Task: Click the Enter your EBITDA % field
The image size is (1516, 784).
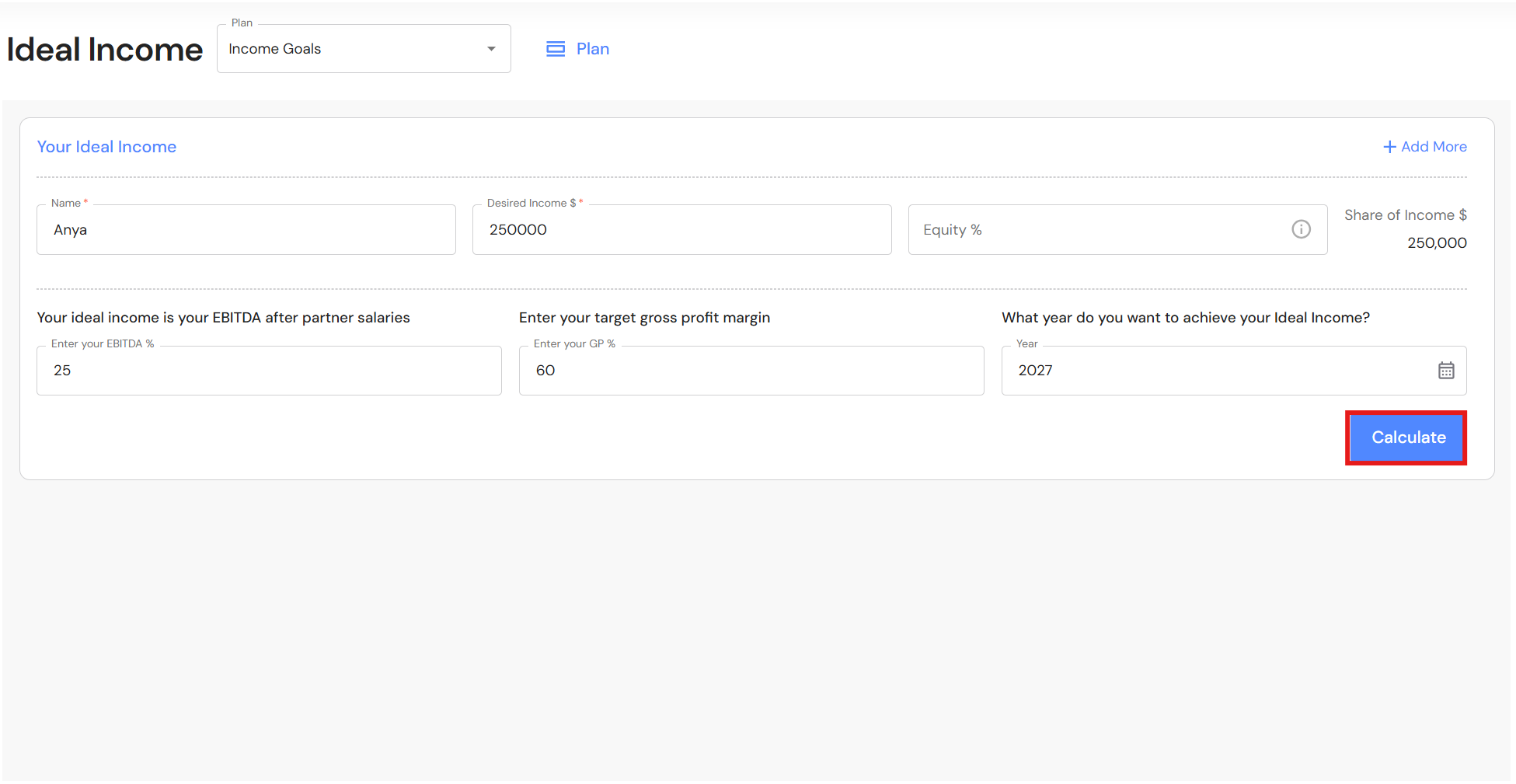Action: coord(269,371)
